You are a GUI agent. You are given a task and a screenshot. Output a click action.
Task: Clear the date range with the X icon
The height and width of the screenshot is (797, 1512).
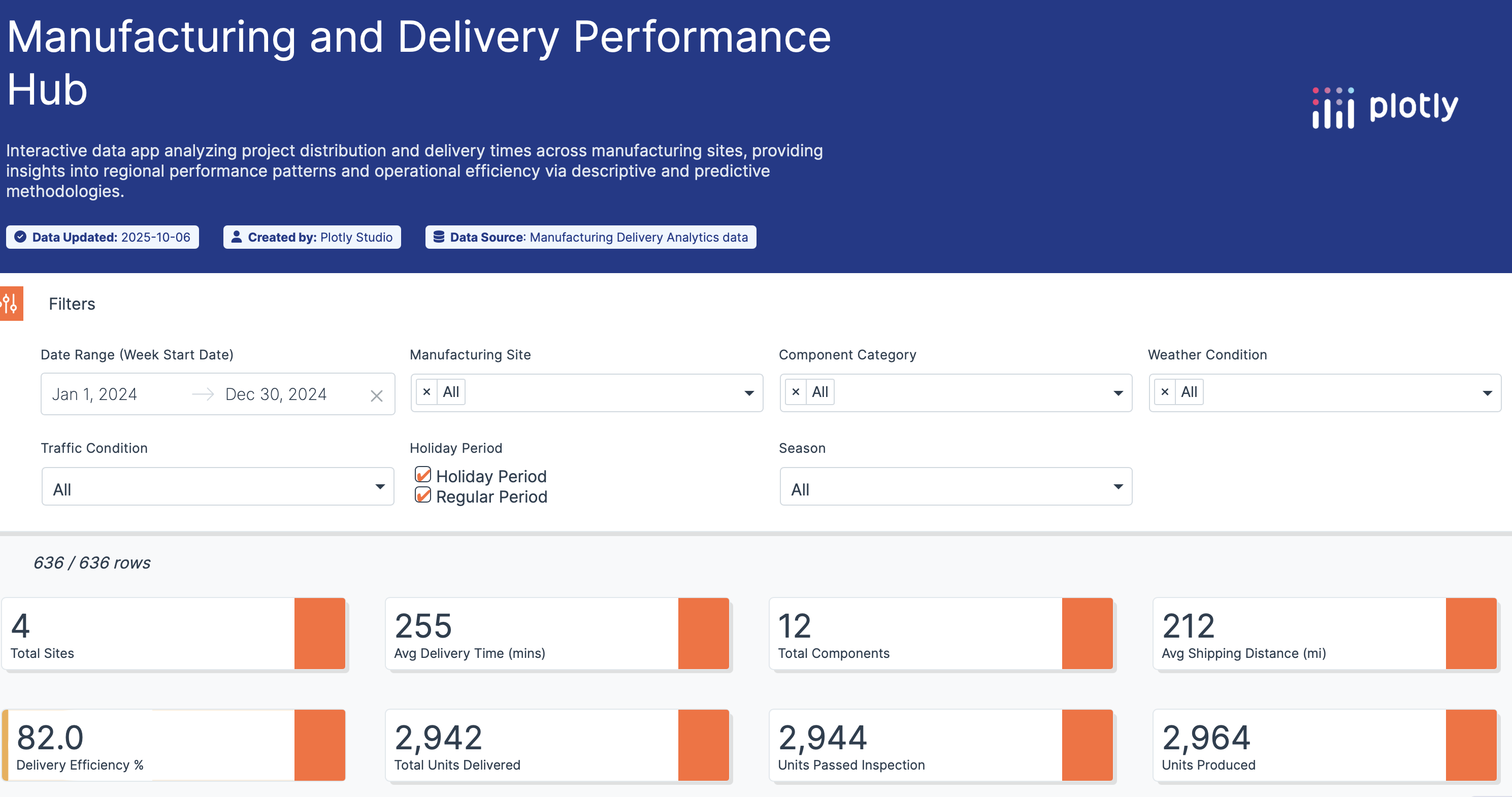click(x=376, y=395)
